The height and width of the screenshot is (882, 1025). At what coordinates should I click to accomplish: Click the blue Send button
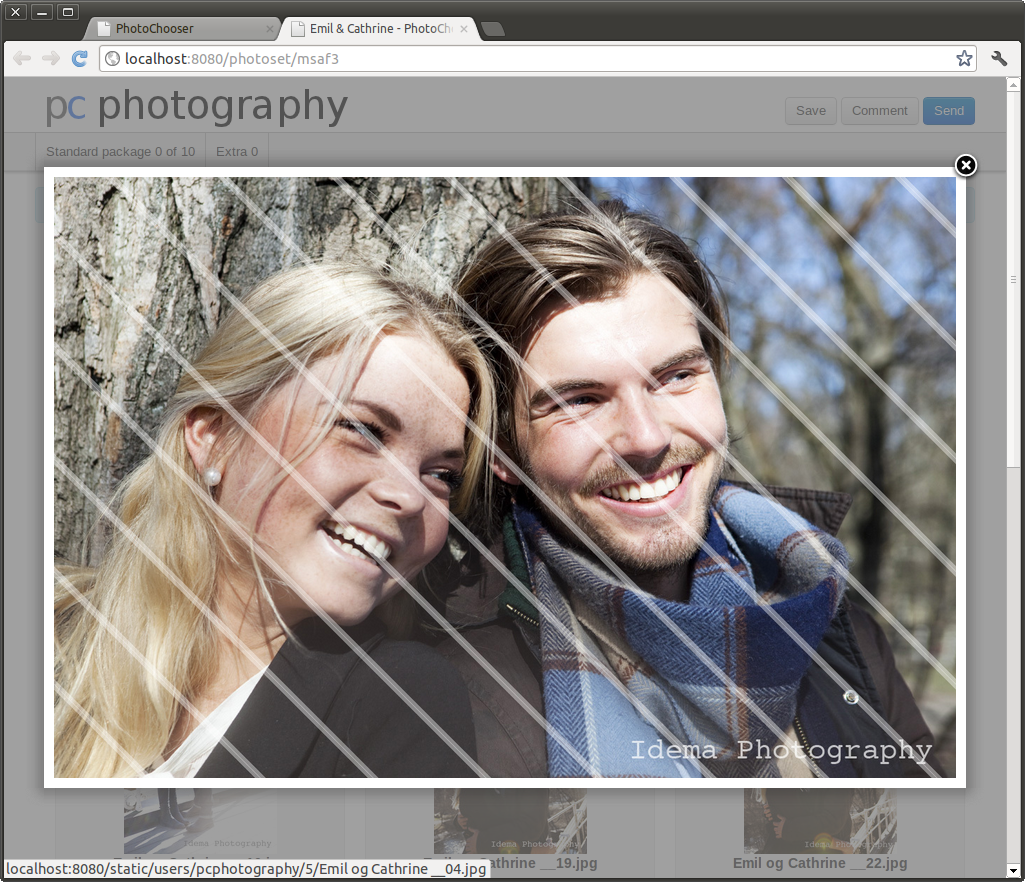(x=948, y=111)
